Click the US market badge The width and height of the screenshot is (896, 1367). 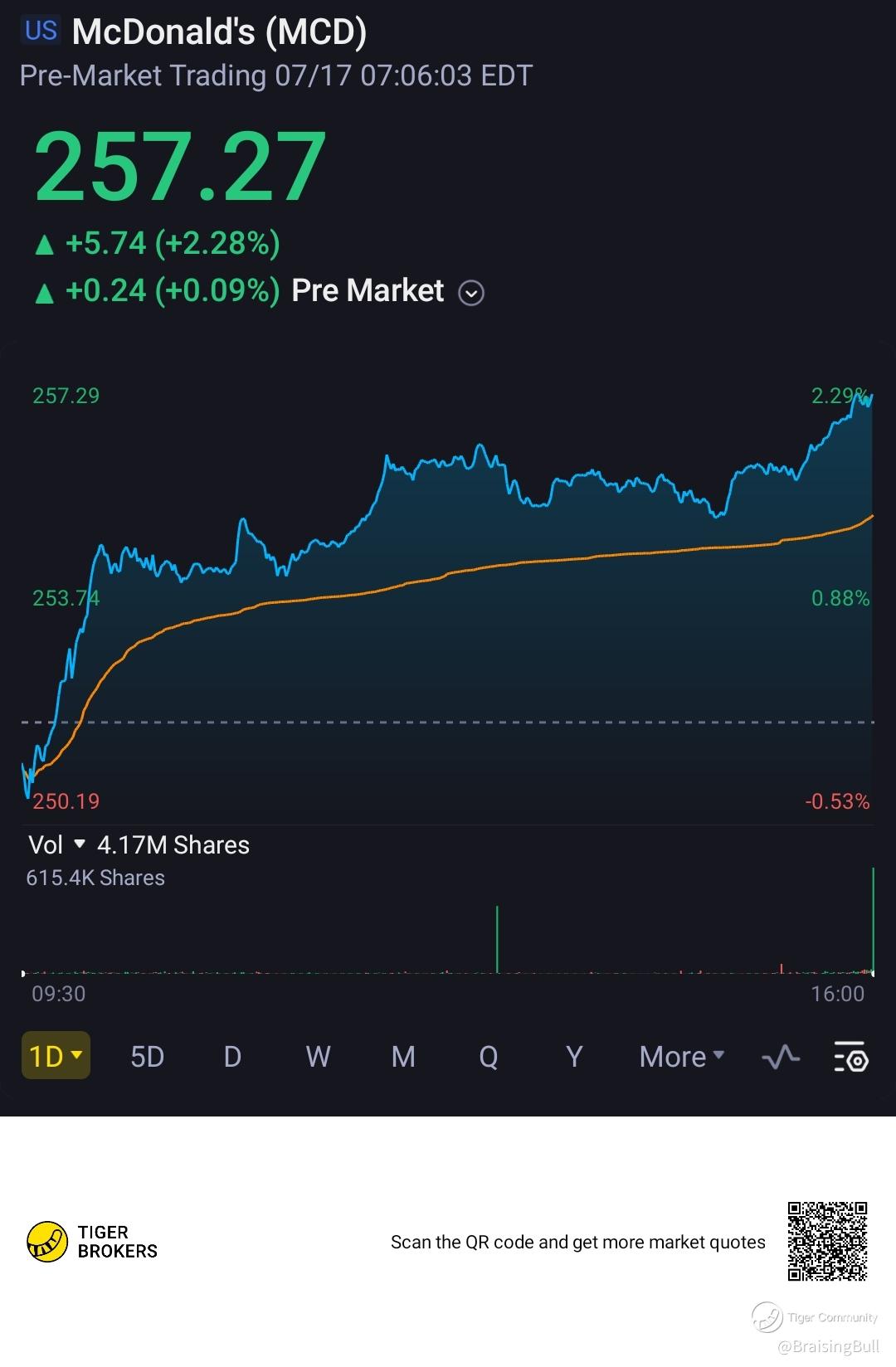pyautogui.click(x=41, y=32)
